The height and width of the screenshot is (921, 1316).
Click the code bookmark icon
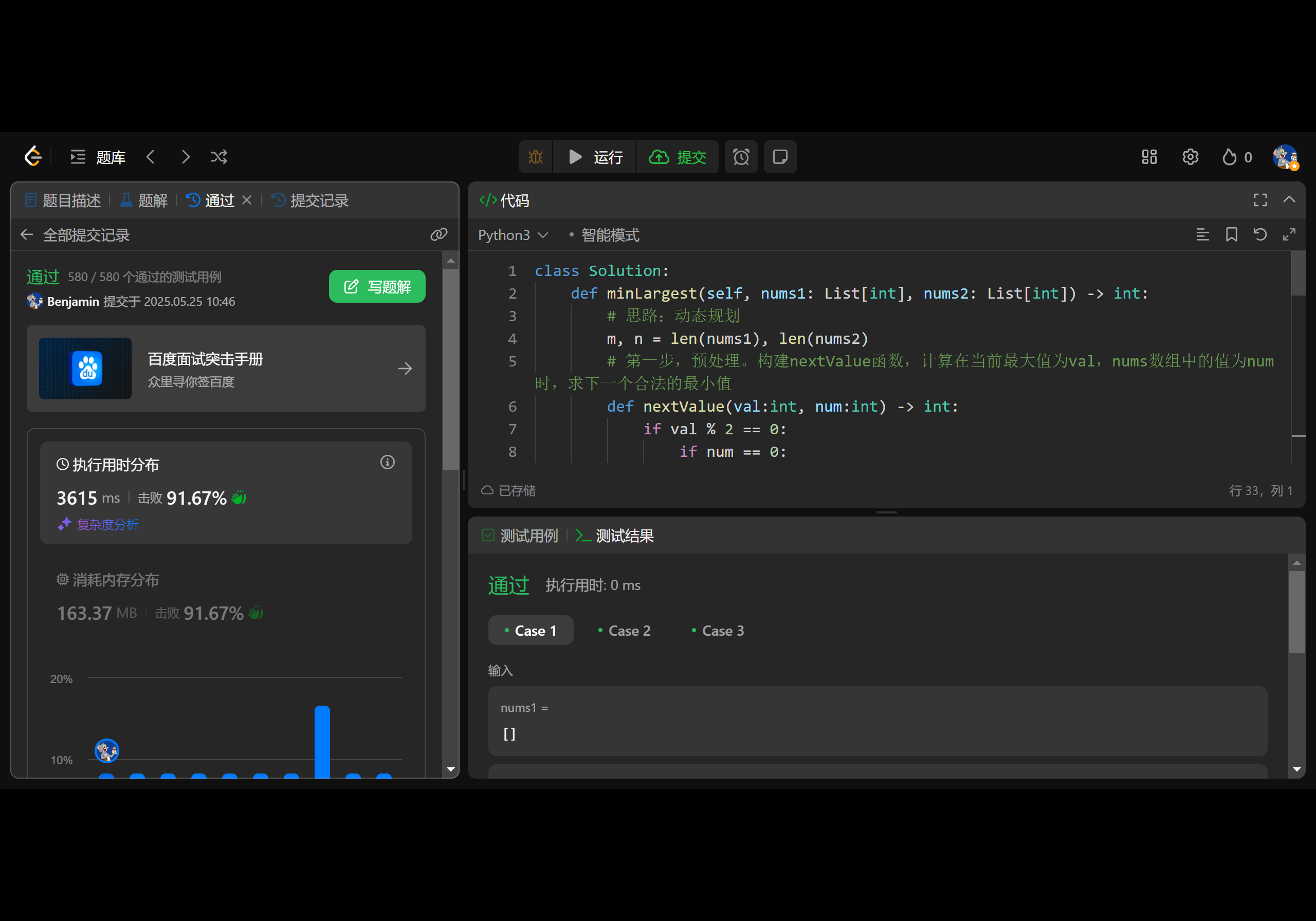coord(1231,234)
